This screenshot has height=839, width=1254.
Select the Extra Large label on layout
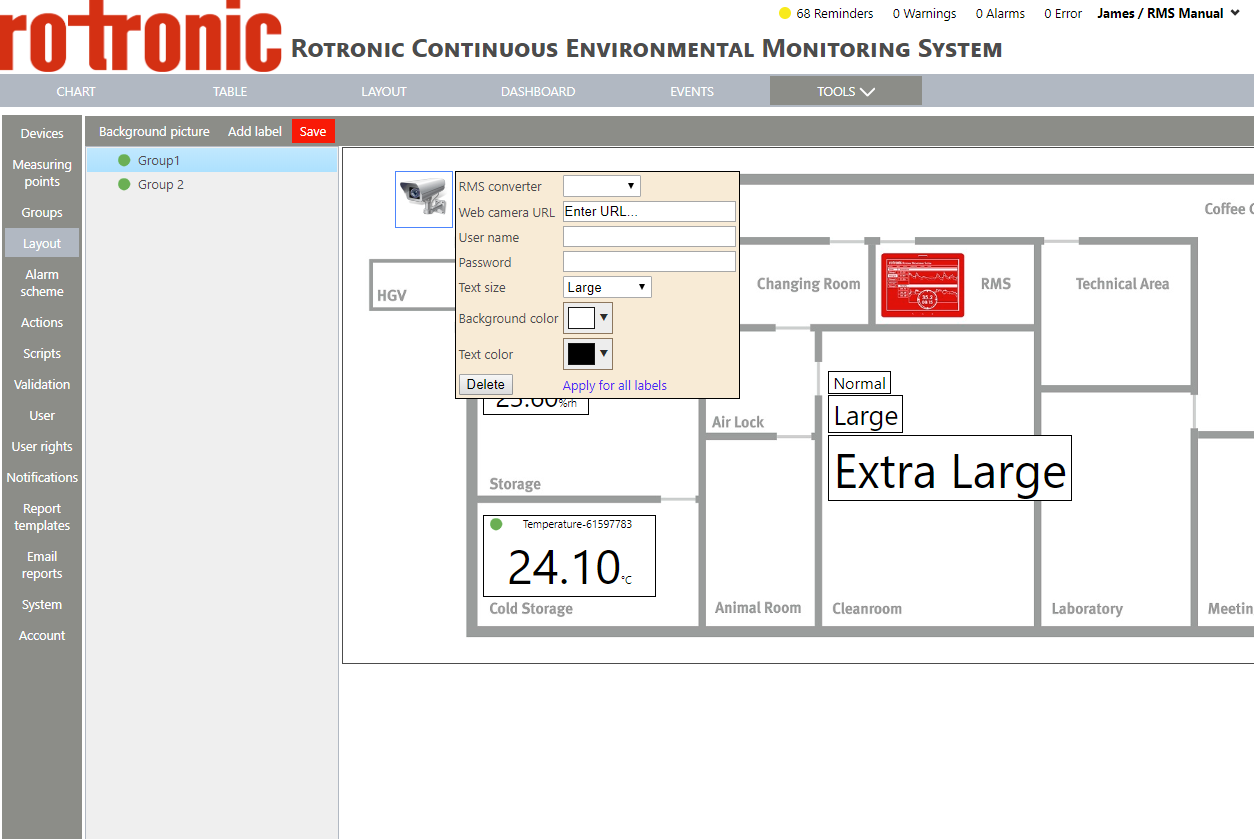click(x=950, y=468)
